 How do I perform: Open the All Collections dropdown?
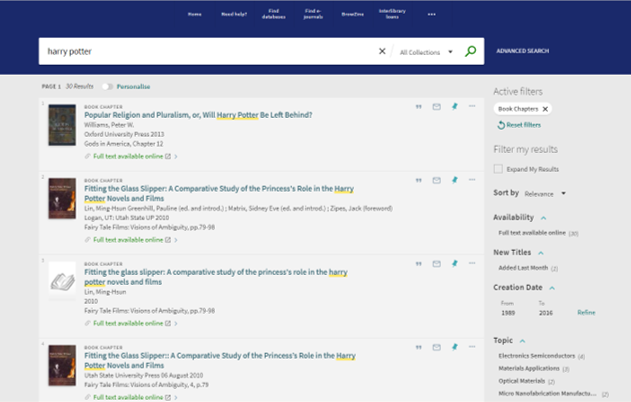425,51
